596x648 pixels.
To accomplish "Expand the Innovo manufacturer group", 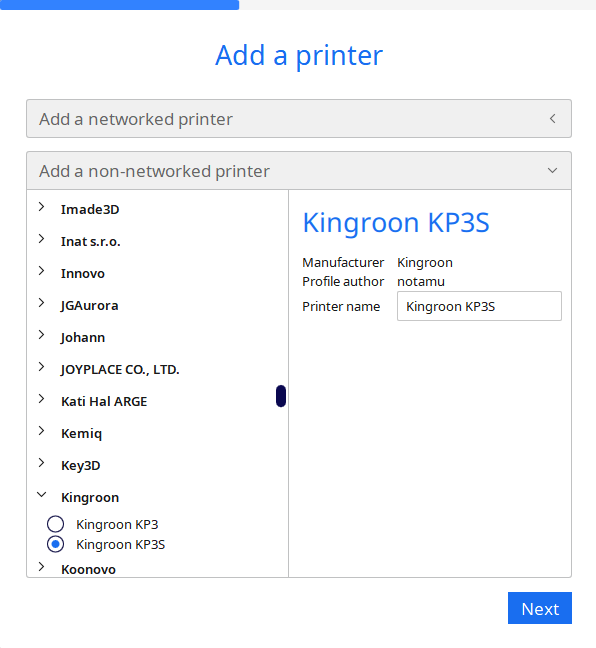I will [x=41, y=271].
